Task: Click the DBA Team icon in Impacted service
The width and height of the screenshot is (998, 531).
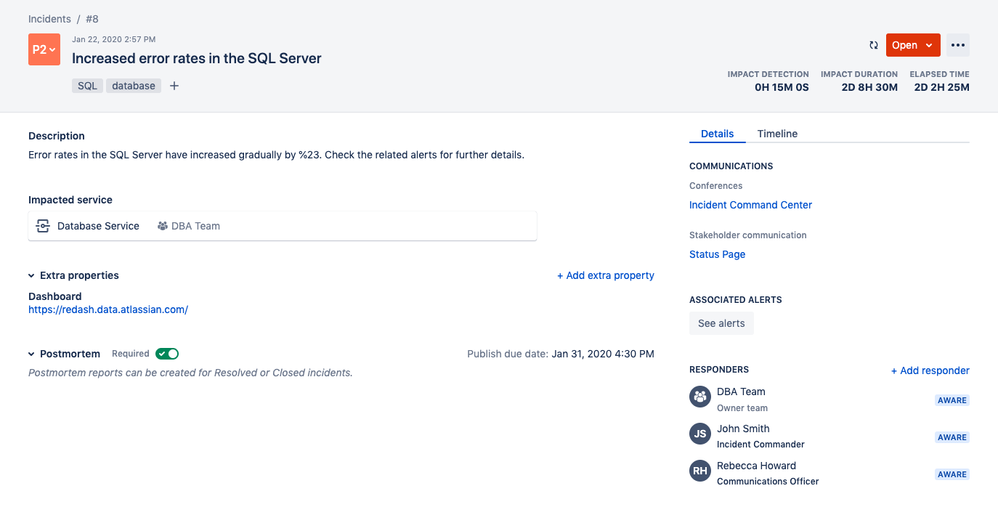Action: [x=162, y=226]
